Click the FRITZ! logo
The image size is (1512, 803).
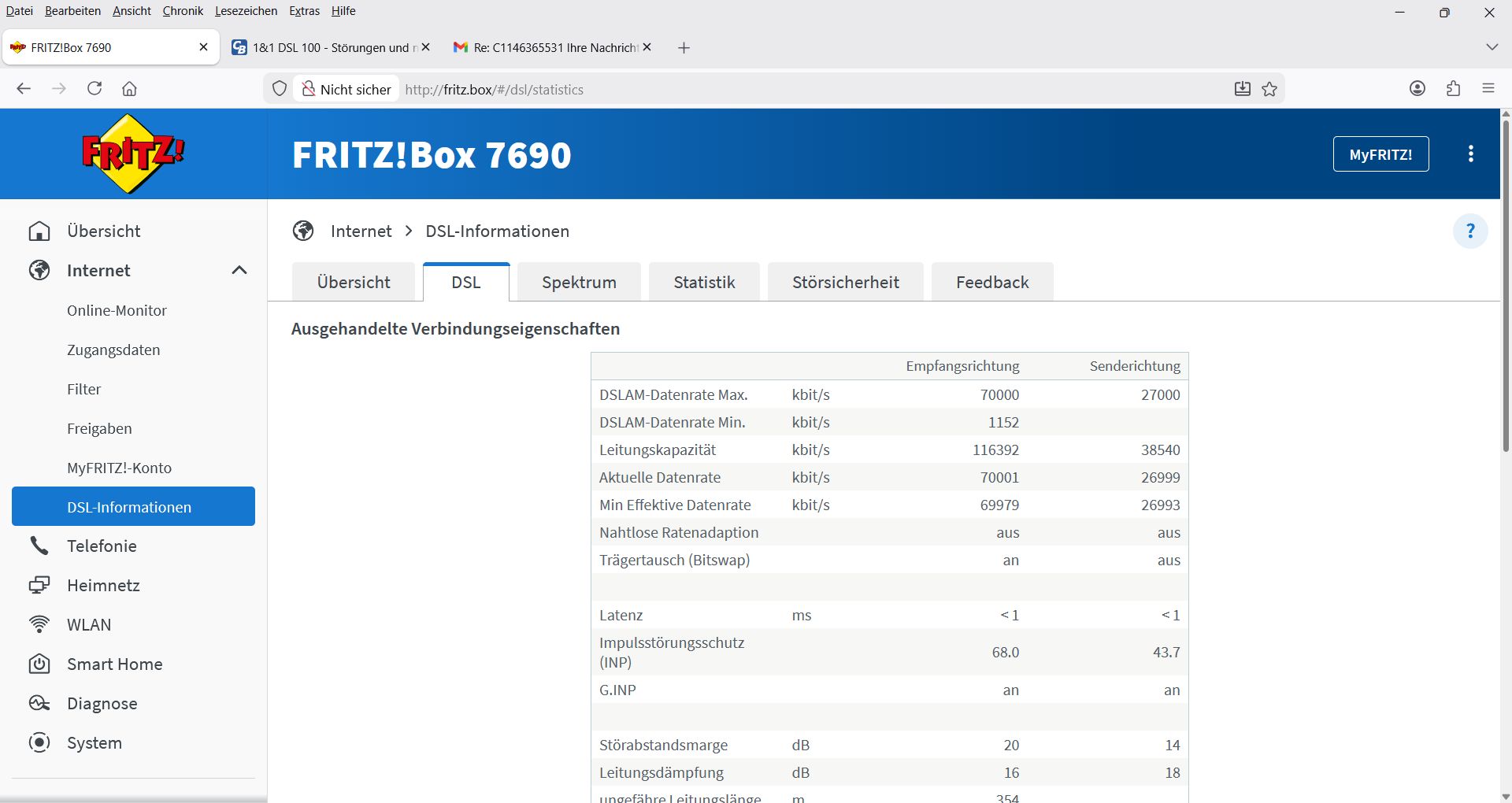coord(133,154)
